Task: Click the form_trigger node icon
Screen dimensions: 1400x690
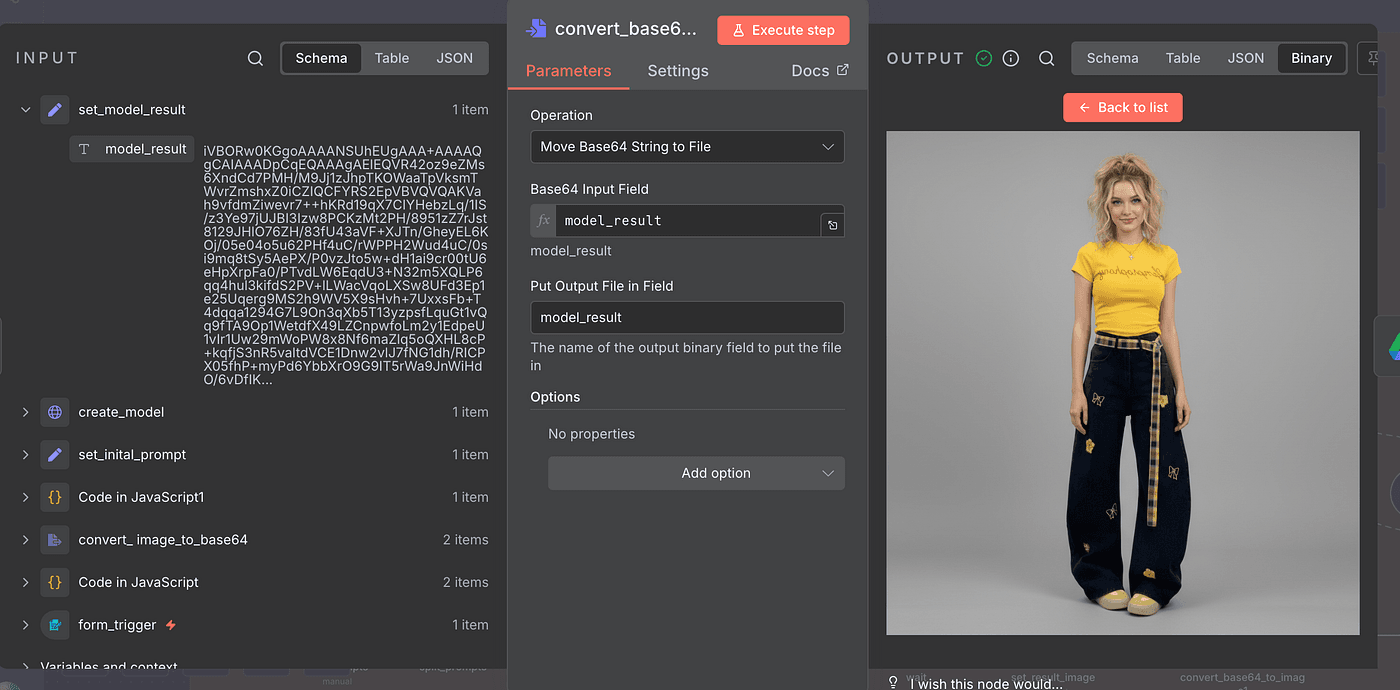Action: 55,625
